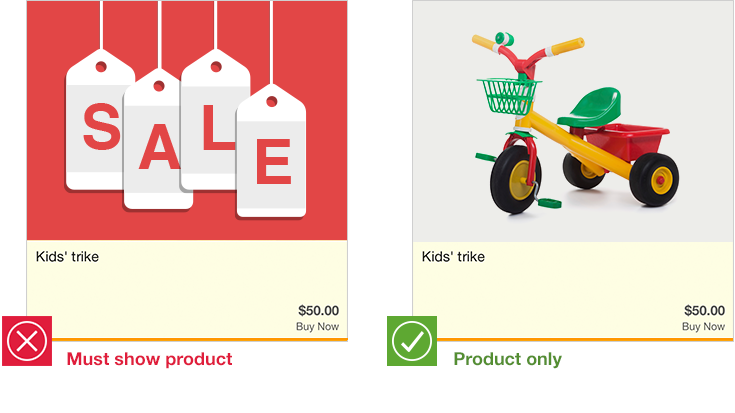Image resolution: width=735 pixels, height=413 pixels.
Task: Click the red X incorrect-example icon
Action: [x=27, y=341]
